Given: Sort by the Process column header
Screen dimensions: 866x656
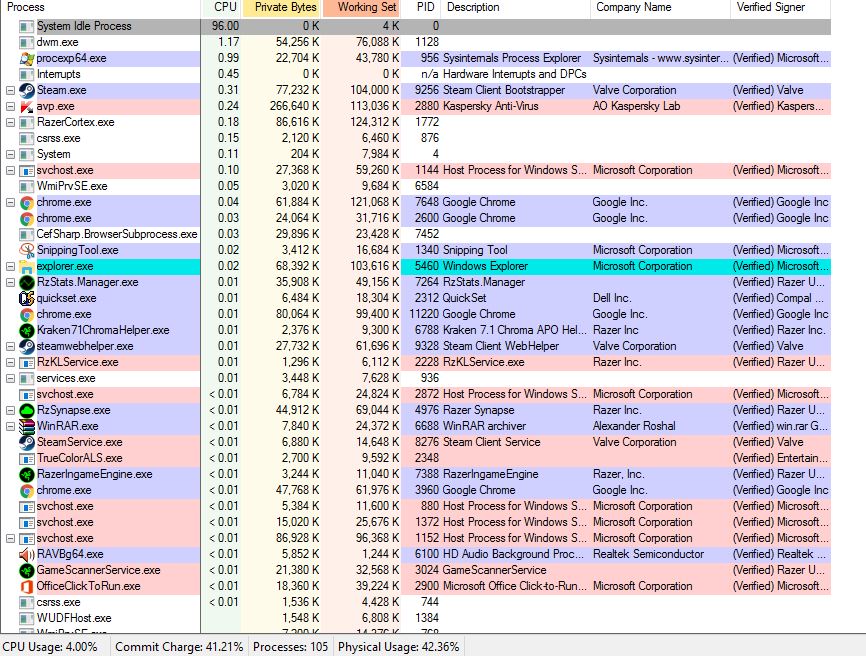Looking at the screenshot, I should pos(100,8).
